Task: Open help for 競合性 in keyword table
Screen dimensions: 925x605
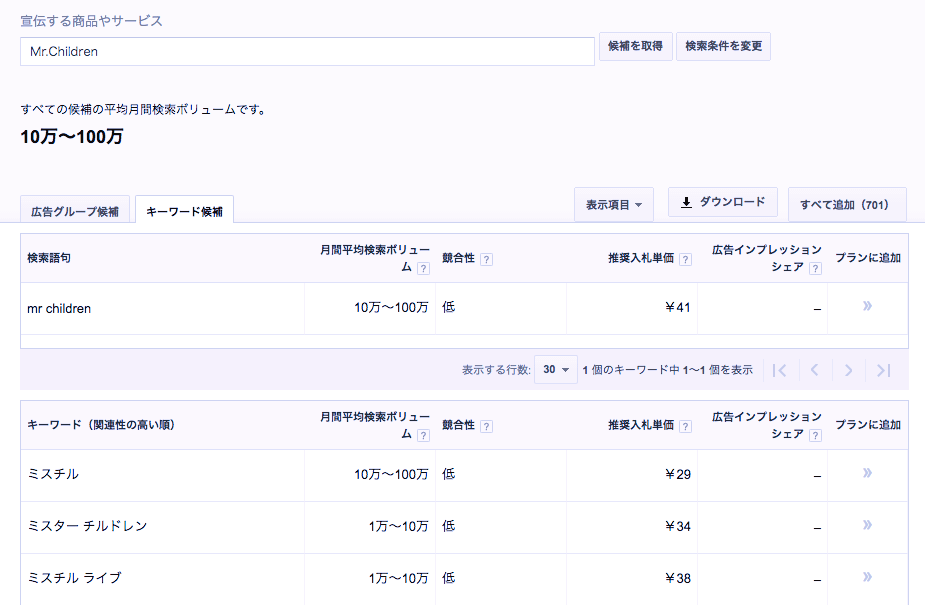Action: pos(486,426)
